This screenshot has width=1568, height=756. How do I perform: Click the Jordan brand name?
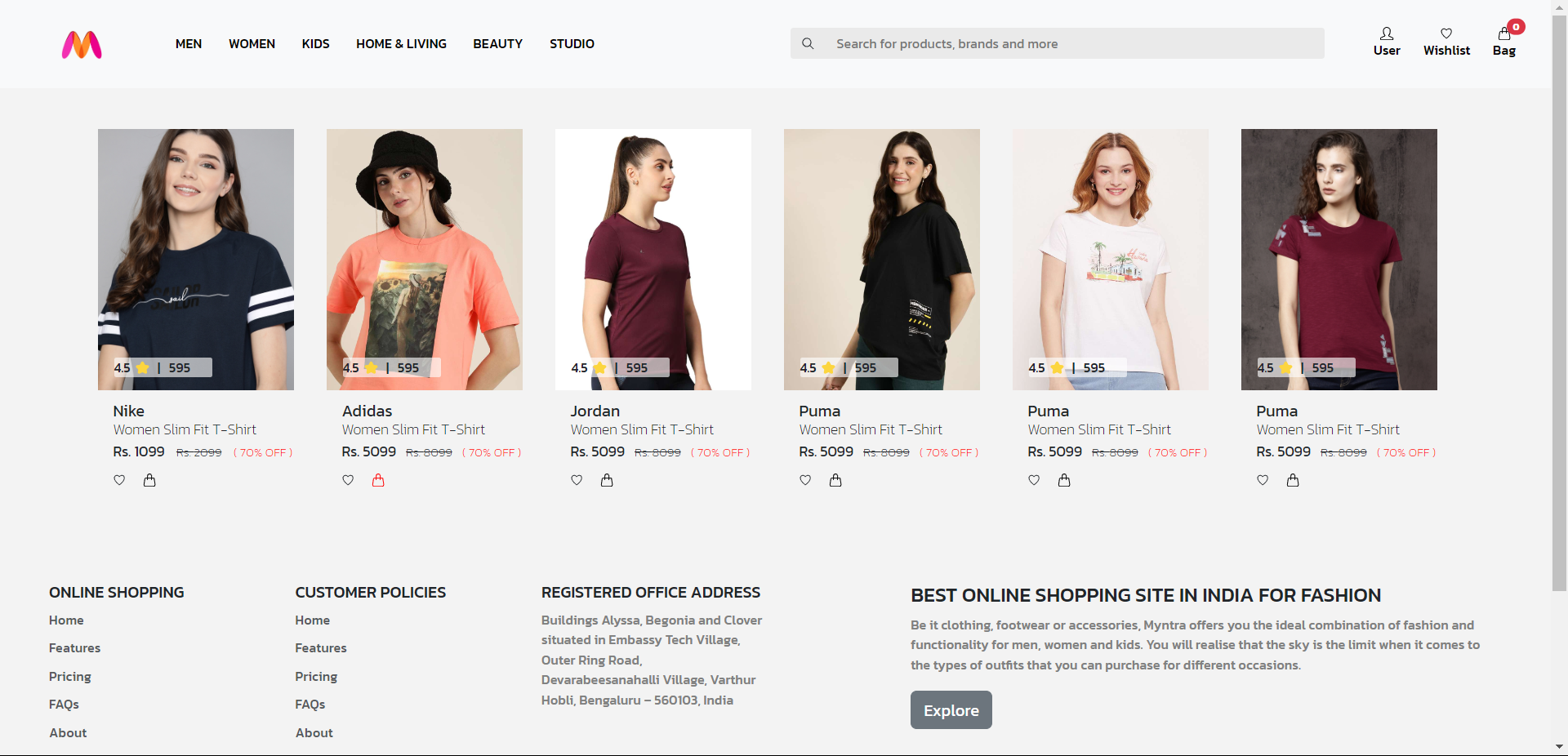click(x=595, y=411)
